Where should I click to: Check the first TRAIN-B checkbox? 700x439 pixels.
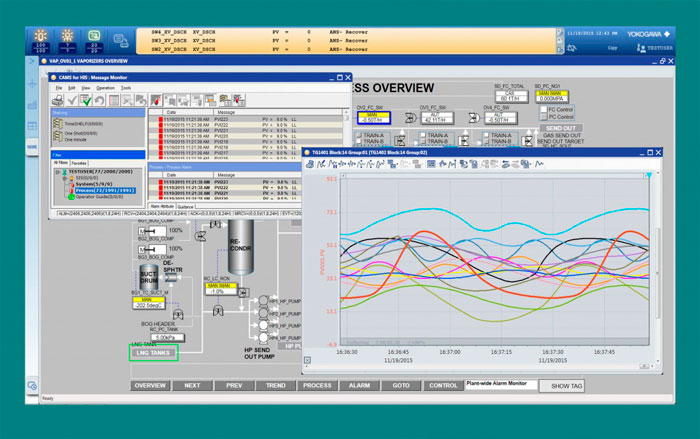pyautogui.click(x=361, y=142)
